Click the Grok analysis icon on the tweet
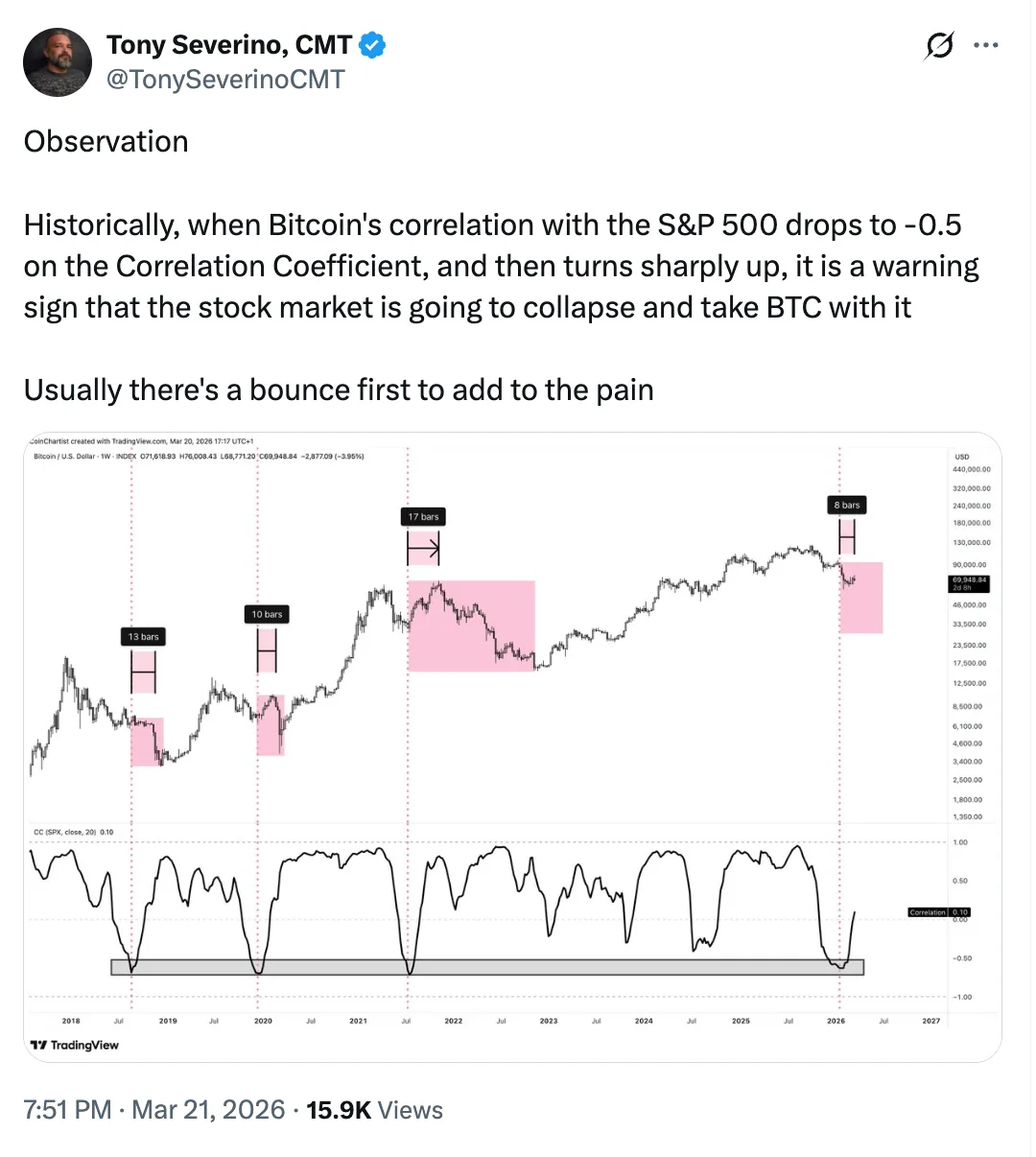Image resolution: width=1036 pixels, height=1157 pixels. pos(938,44)
